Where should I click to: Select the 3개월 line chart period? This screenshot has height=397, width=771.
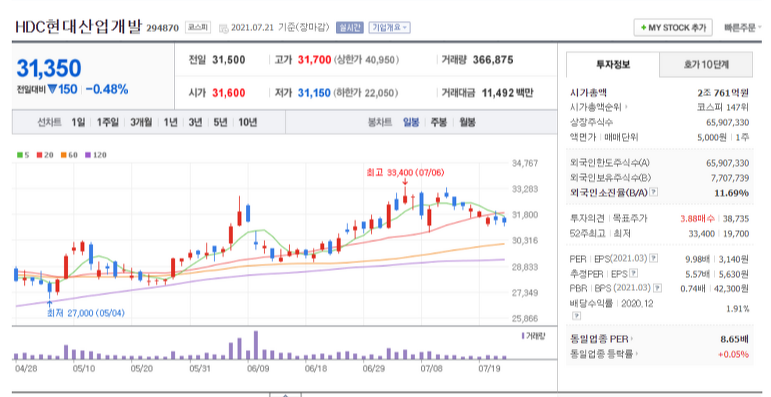point(141,122)
